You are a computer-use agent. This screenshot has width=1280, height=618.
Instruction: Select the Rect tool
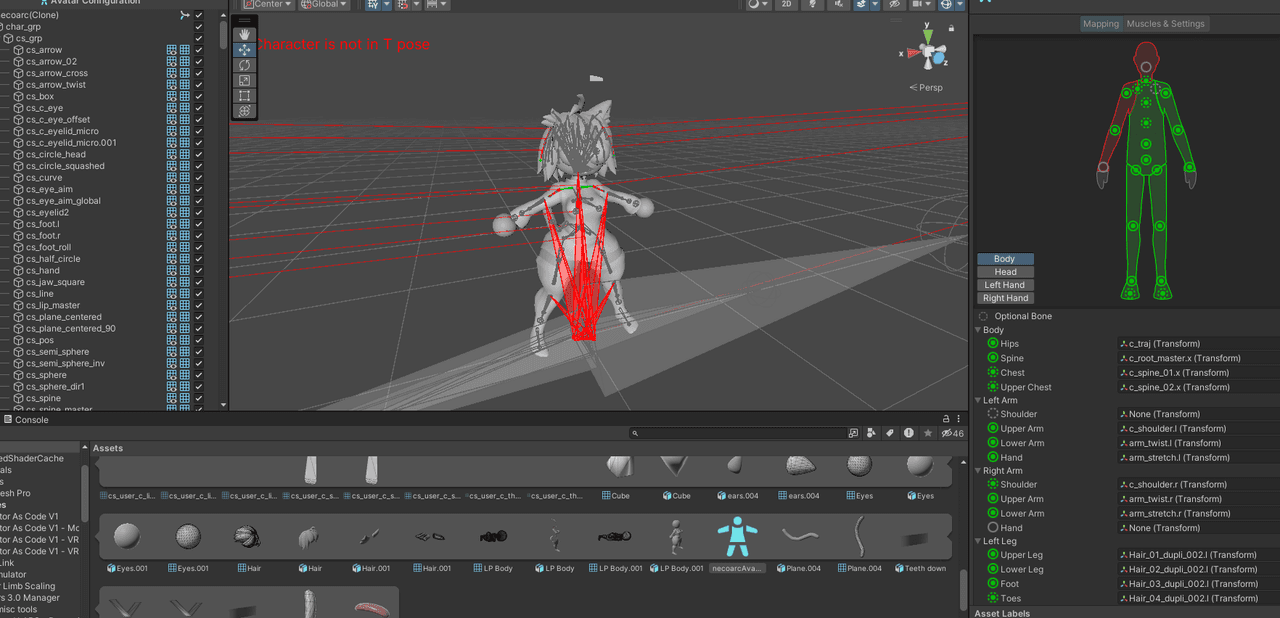[x=245, y=96]
